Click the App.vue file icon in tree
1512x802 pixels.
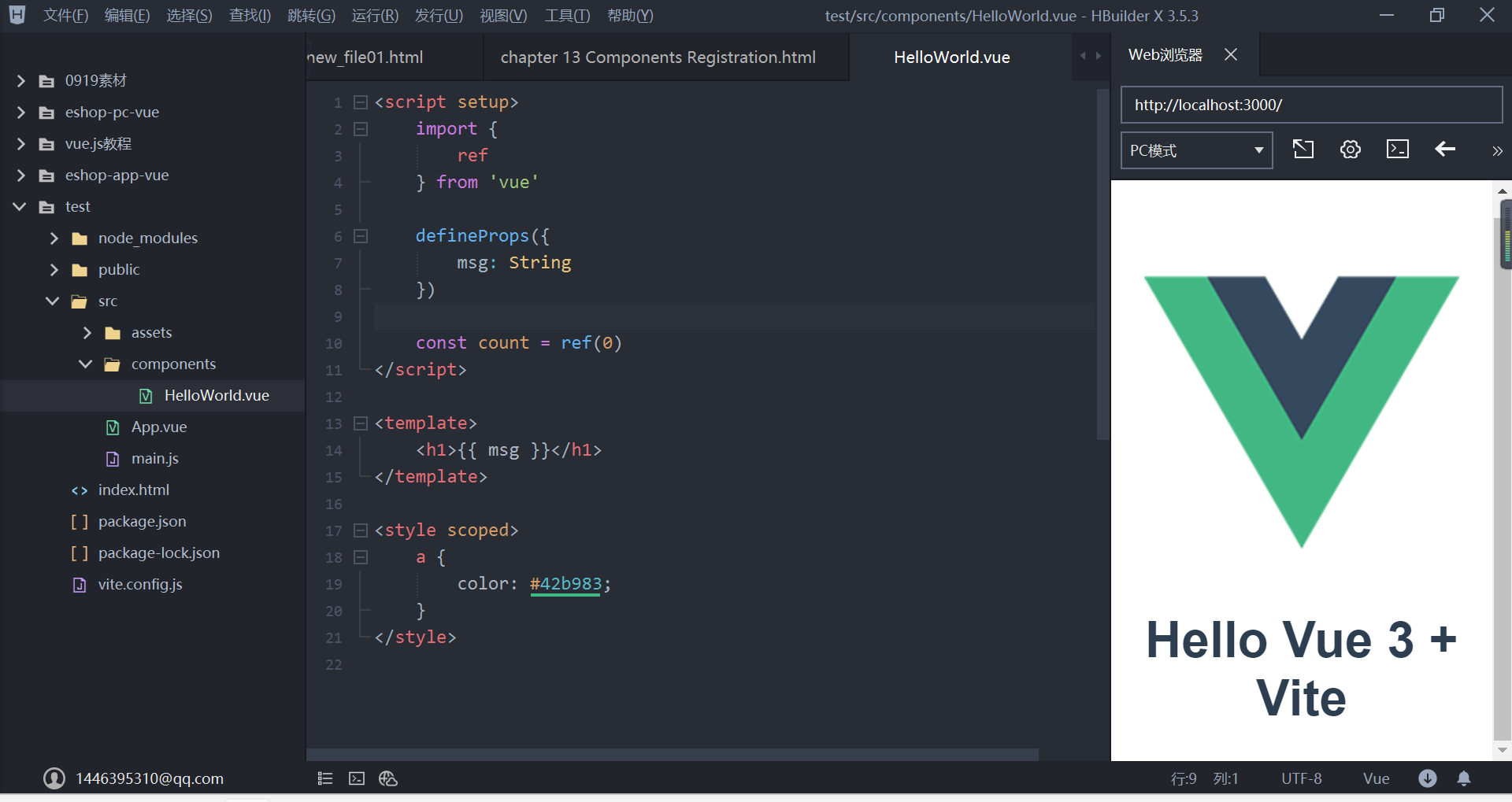tap(113, 427)
